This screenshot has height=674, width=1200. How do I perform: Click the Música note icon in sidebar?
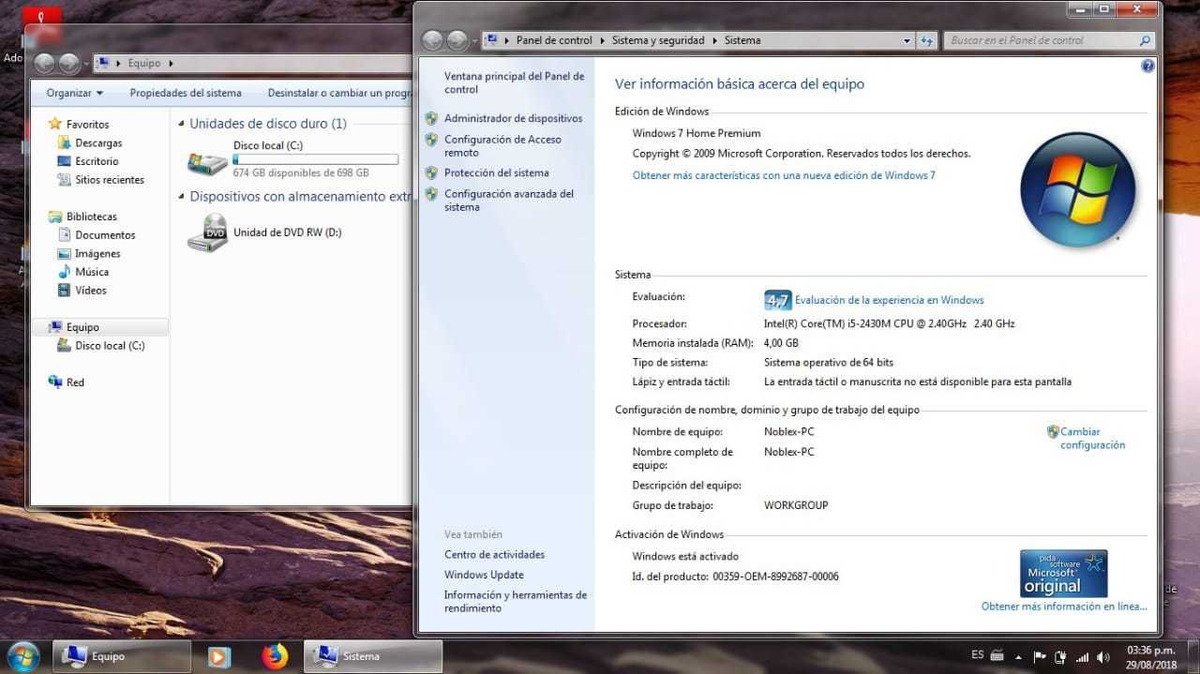[x=64, y=272]
